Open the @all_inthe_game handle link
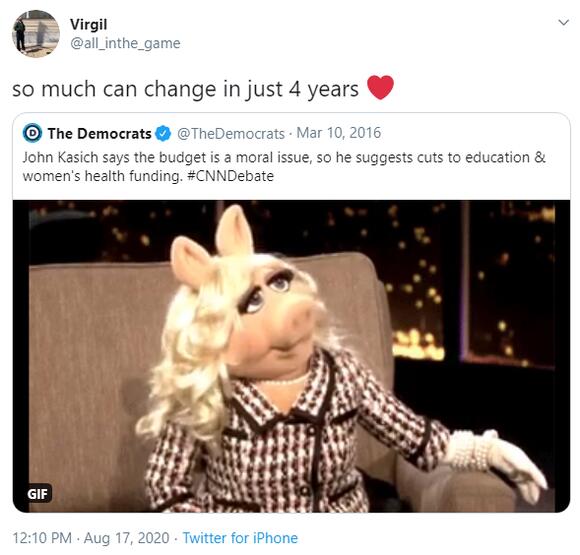The width and height of the screenshot is (580, 555). click(125, 44)
